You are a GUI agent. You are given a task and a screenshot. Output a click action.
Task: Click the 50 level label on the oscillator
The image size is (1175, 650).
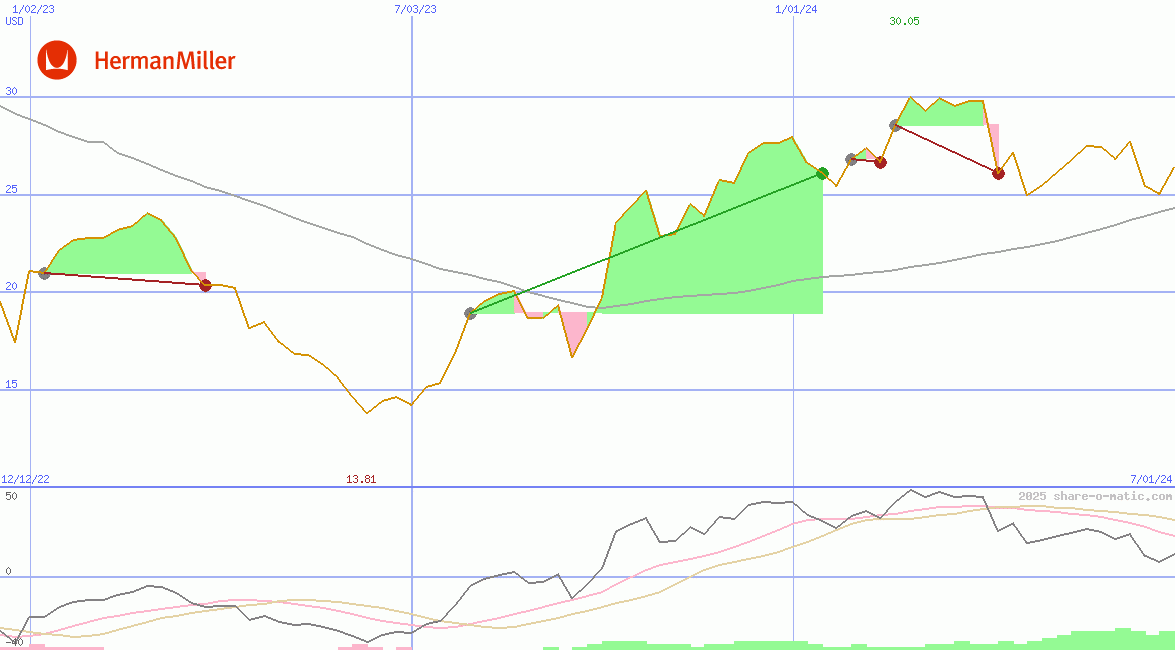pos(11,495)
